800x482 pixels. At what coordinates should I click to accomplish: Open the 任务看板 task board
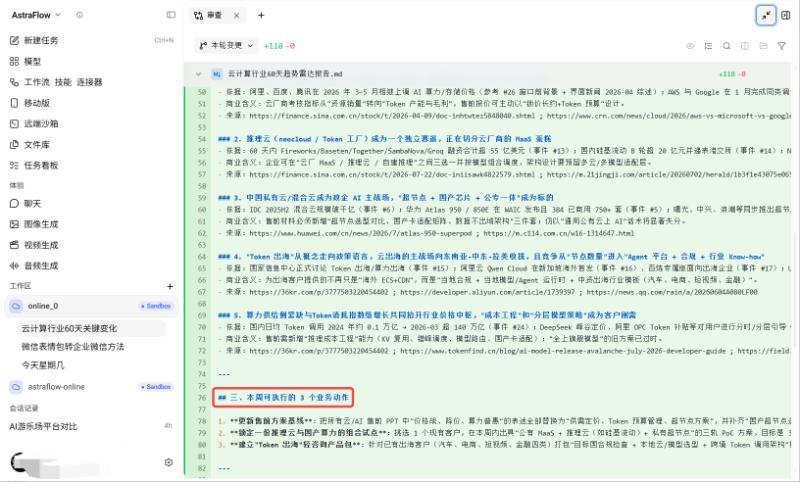pos(41,165)
